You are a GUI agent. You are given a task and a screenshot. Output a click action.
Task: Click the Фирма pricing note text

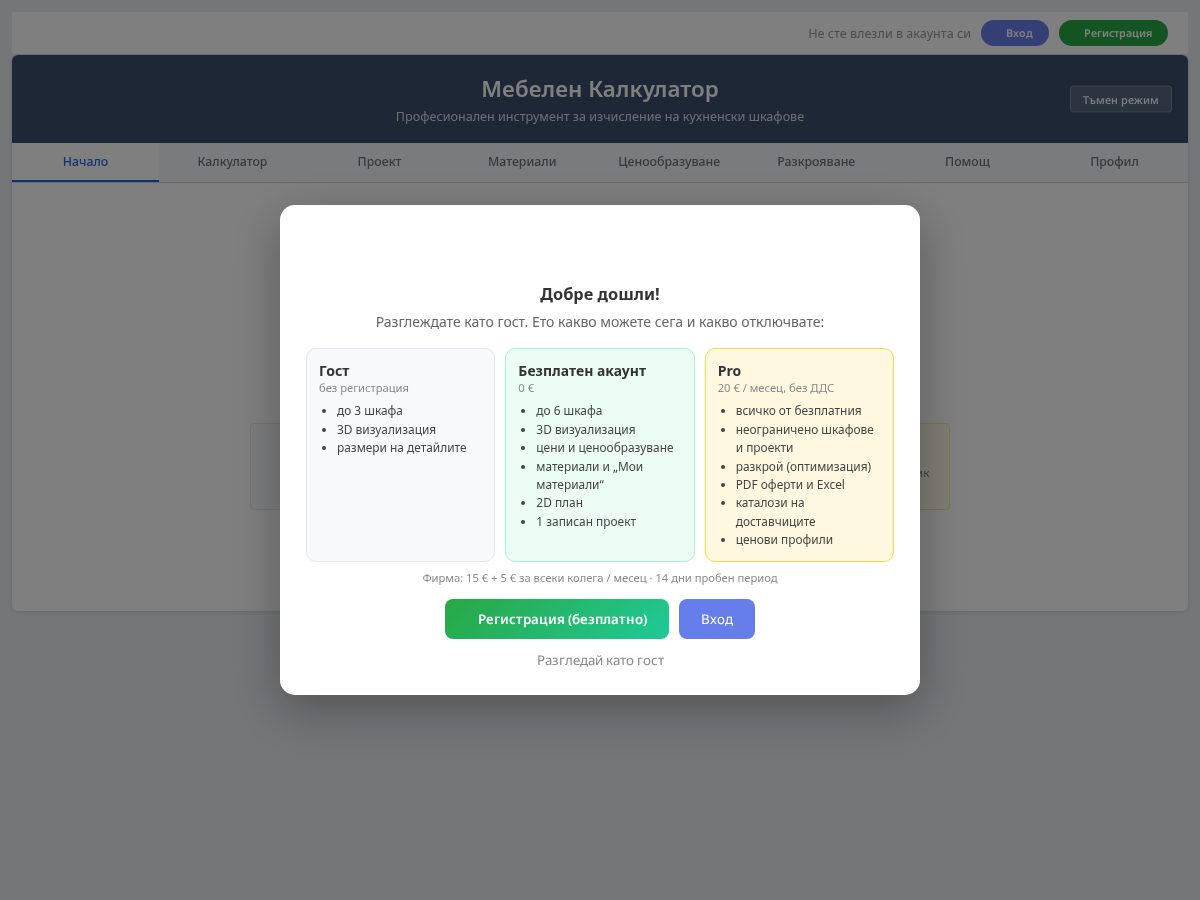(600, 578)
